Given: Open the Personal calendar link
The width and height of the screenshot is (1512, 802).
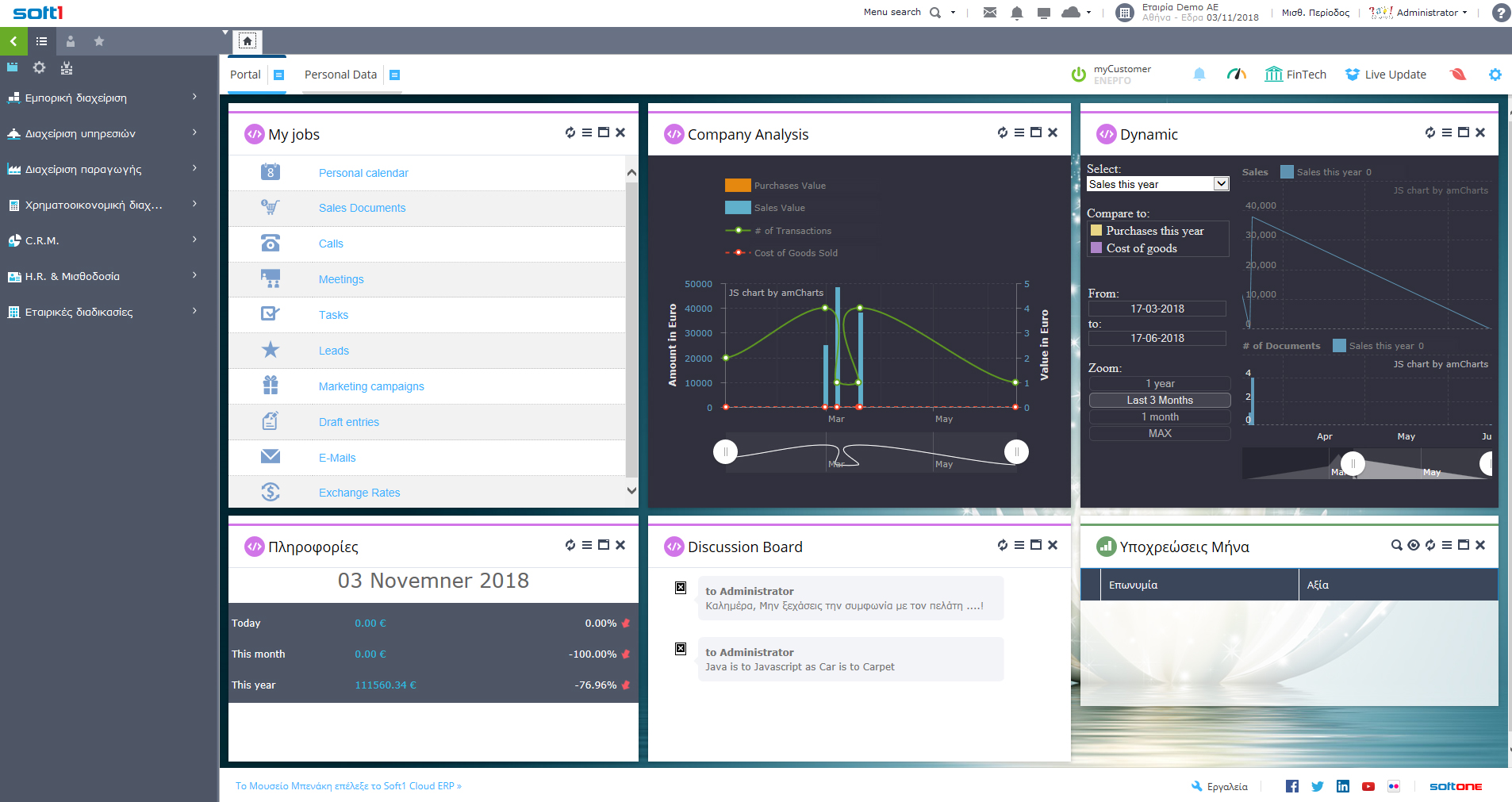Looking at the screenshot, I should [363, 173].
